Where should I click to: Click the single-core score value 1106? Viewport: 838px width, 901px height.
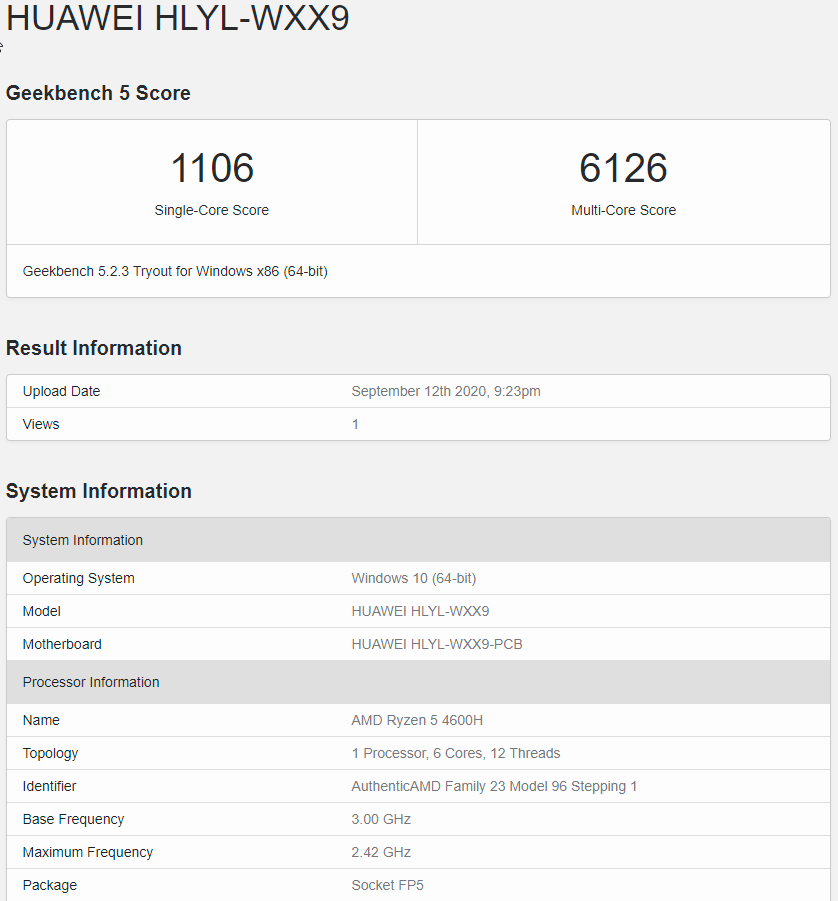212,168
